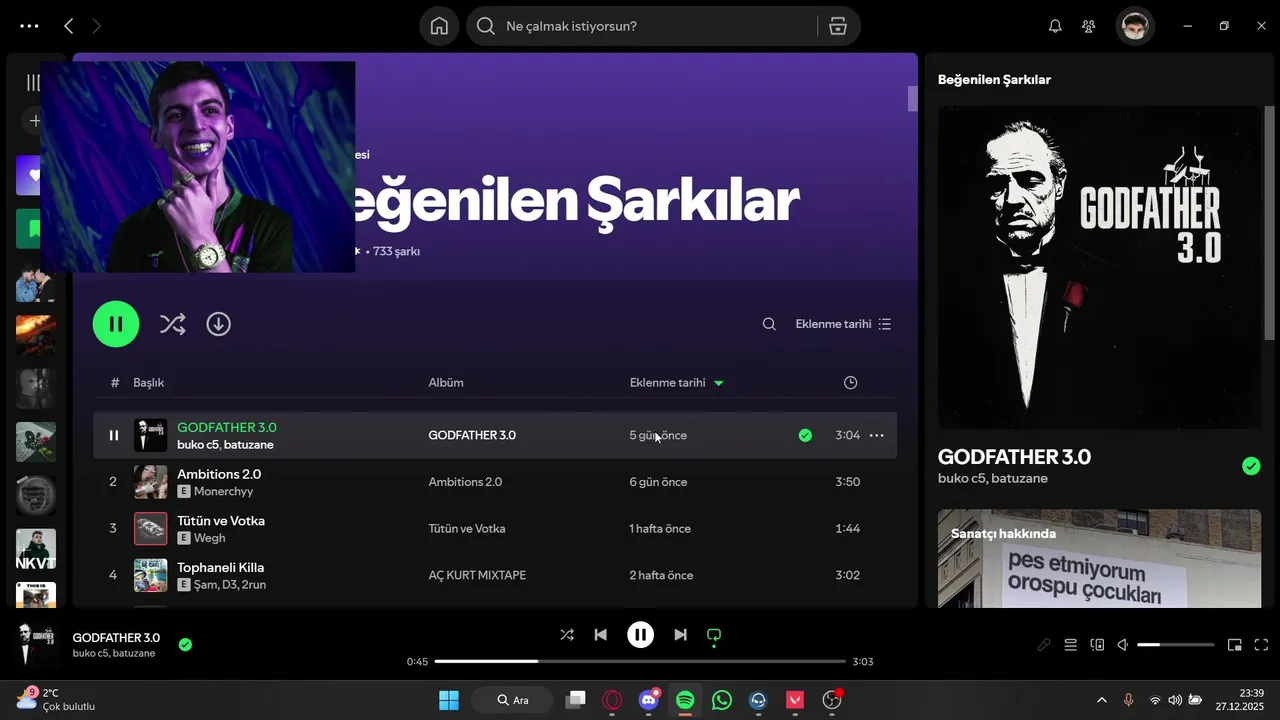Screen dimensions: 1280x720
Task: Open artist Monerchyy link
Action: [x=223, y=491]
